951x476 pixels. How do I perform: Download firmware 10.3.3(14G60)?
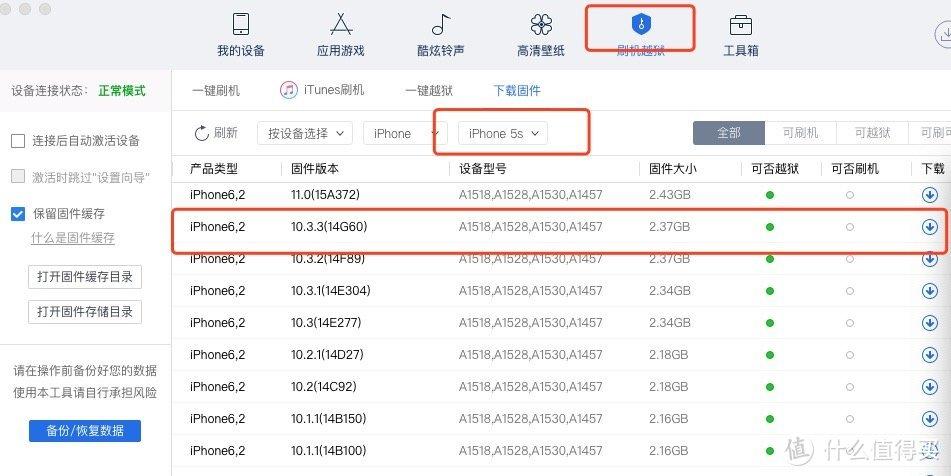929,227
